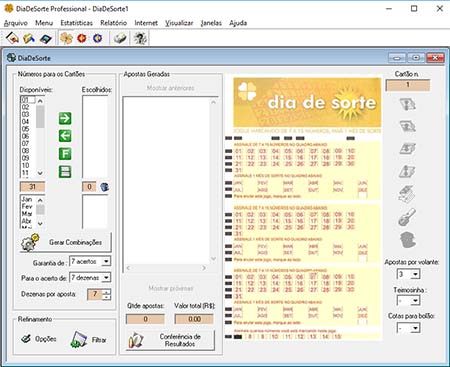Click the four-leaf clover toolbar icon
The width and height of the screenshot is (450, 367).
point(66,38)
